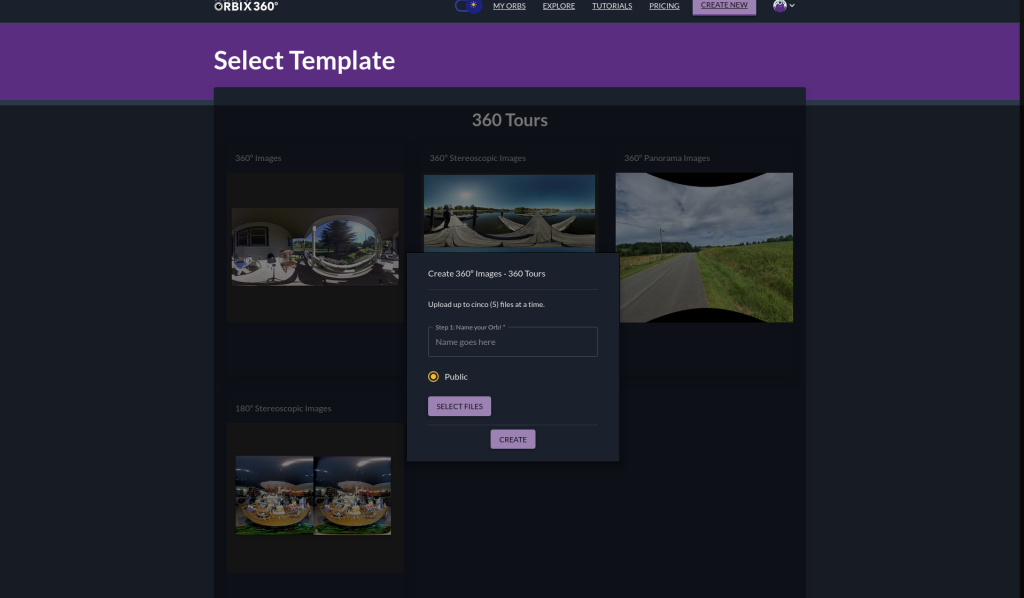Image resolution: width=1024 pixels, height=598 pixels.
Task: Click the Orbix360 logo
Action: pos(246,6)
